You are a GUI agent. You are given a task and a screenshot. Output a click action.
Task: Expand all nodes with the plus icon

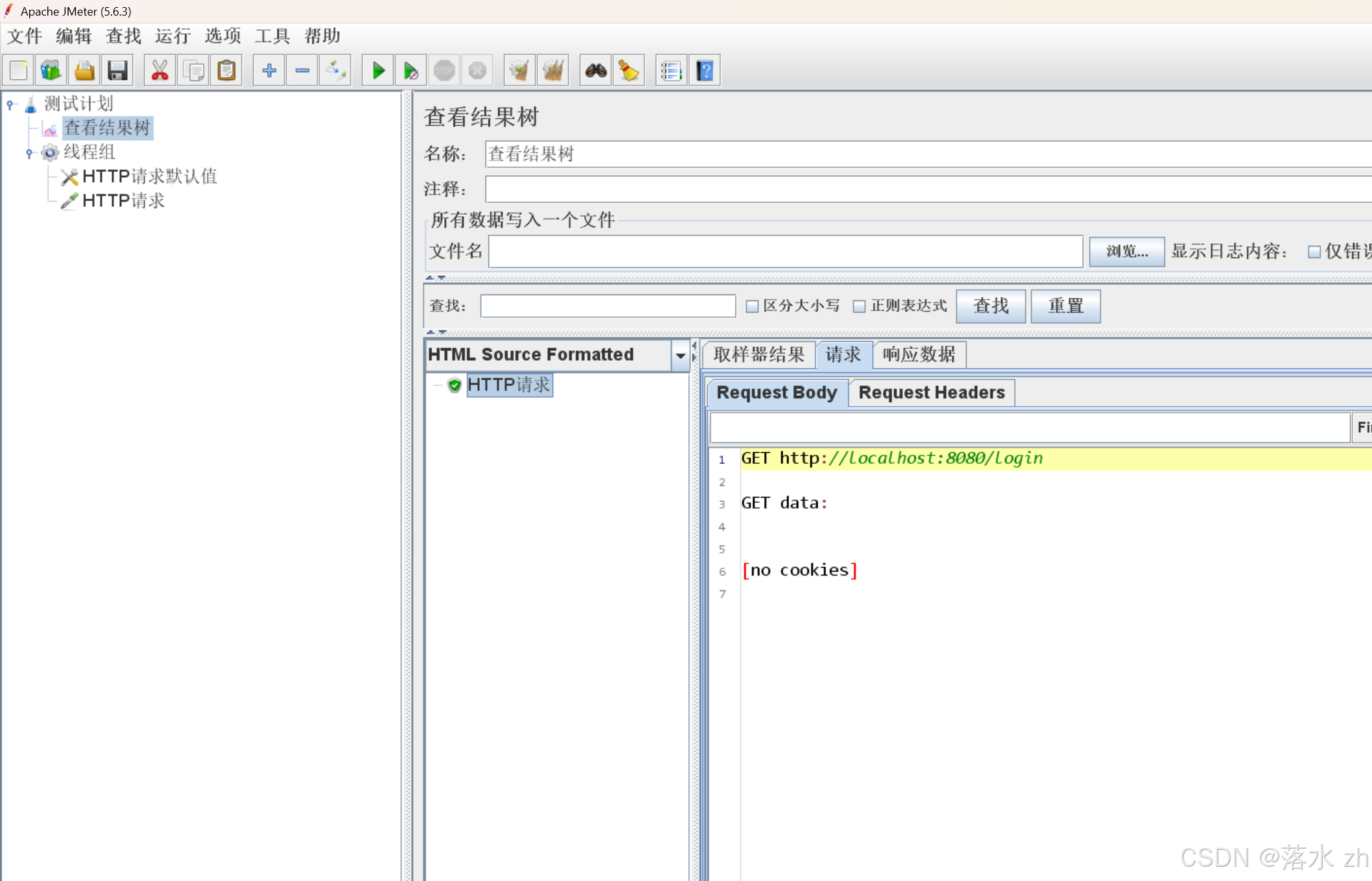click(x=268, y=70)
